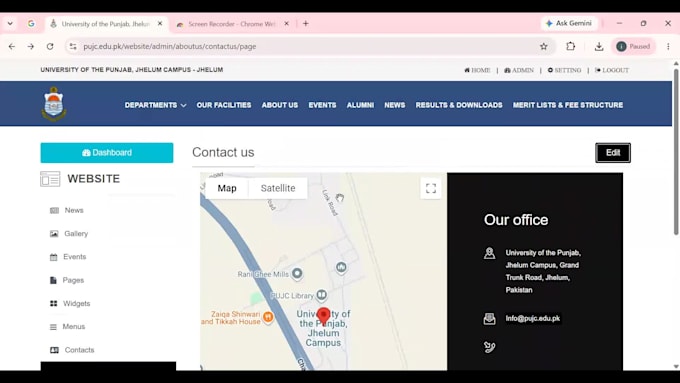680x383 pixels.
Task: Open the Chrome downloads icon
Action: tap(599, 46)
